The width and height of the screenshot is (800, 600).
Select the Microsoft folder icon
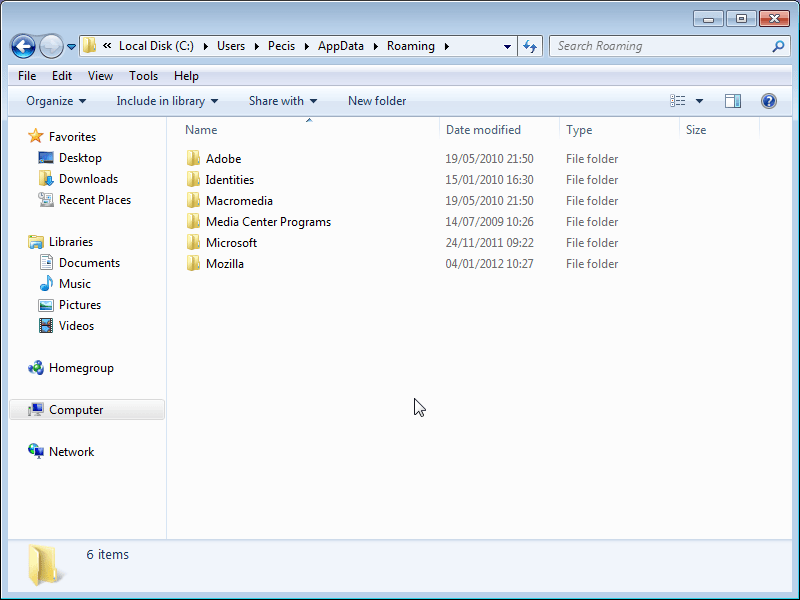click(193, 242)
